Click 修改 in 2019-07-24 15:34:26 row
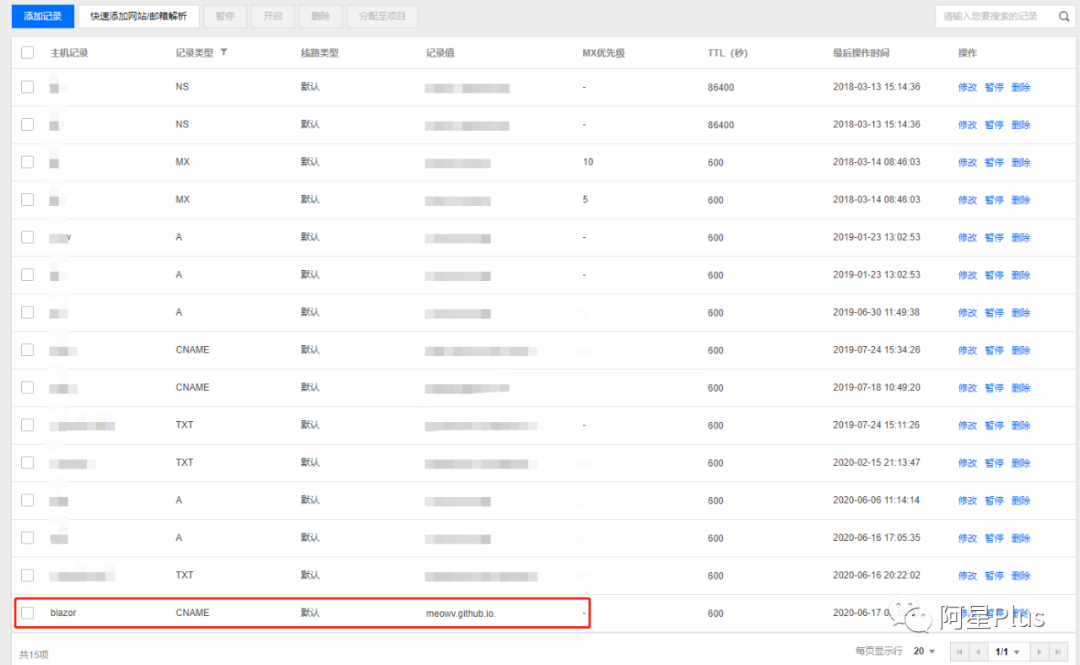1080x665 pixels. click(967, 350)
